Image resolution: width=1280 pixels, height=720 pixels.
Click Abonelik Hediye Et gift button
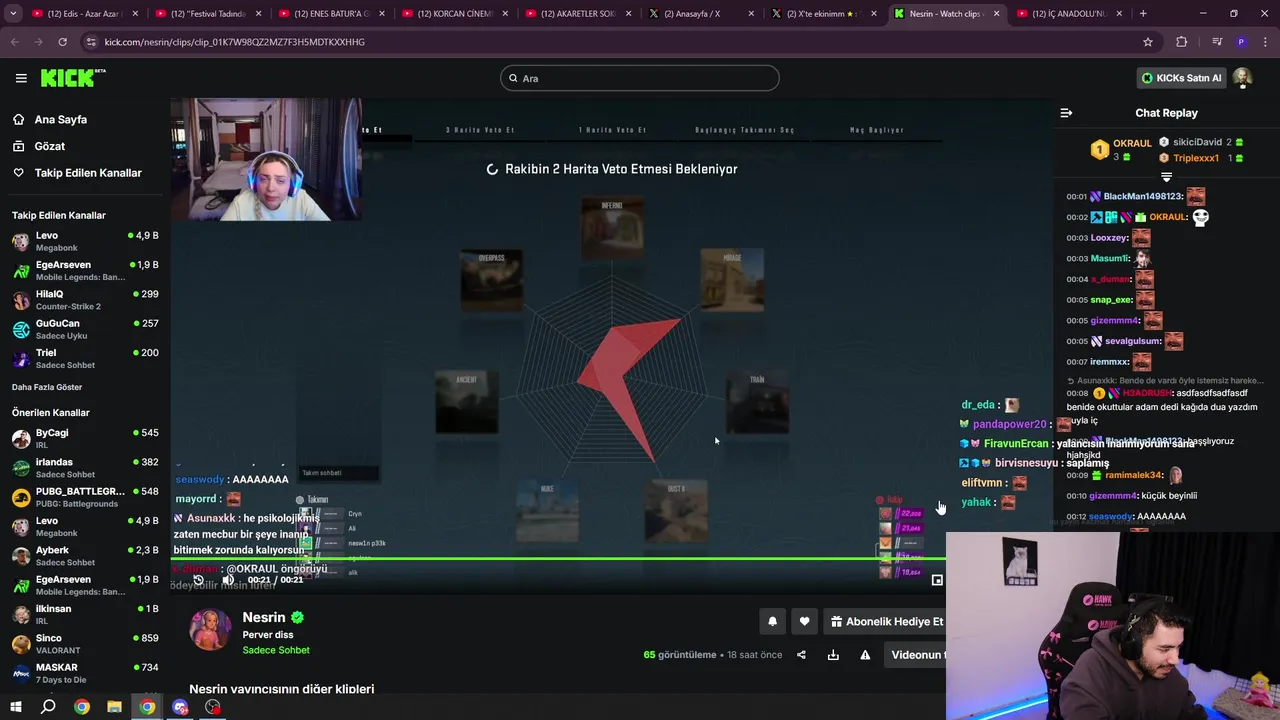click(886, 622)
